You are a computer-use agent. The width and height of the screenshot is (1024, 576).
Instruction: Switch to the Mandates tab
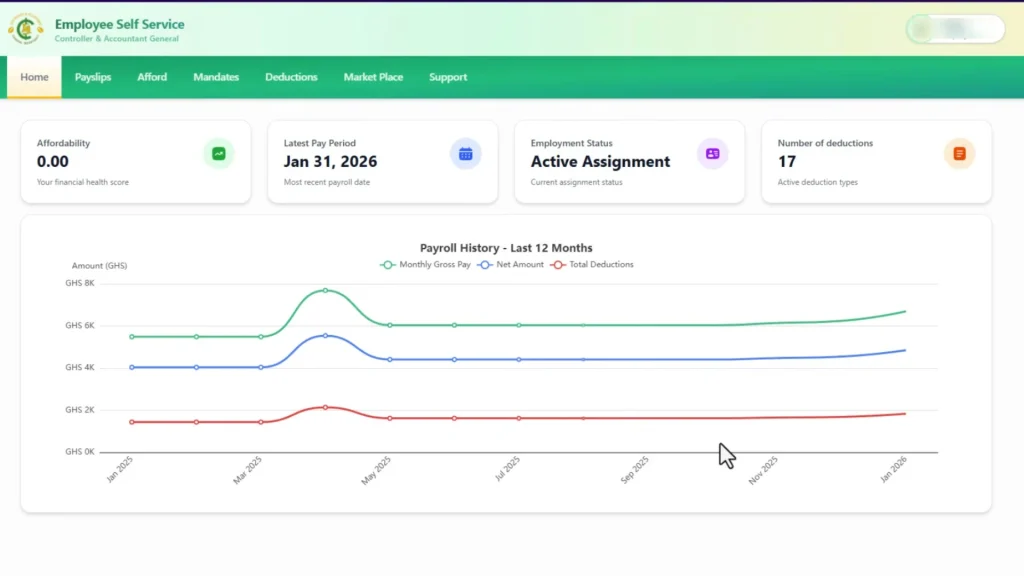[216, 77]
